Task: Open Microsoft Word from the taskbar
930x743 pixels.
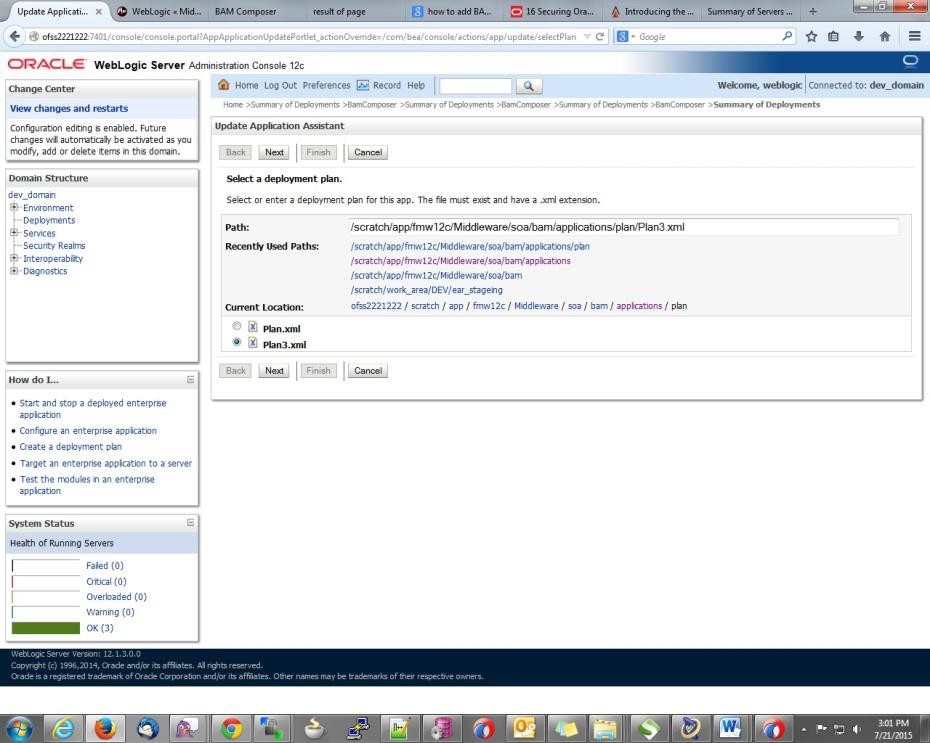Action: pos(730,728)
